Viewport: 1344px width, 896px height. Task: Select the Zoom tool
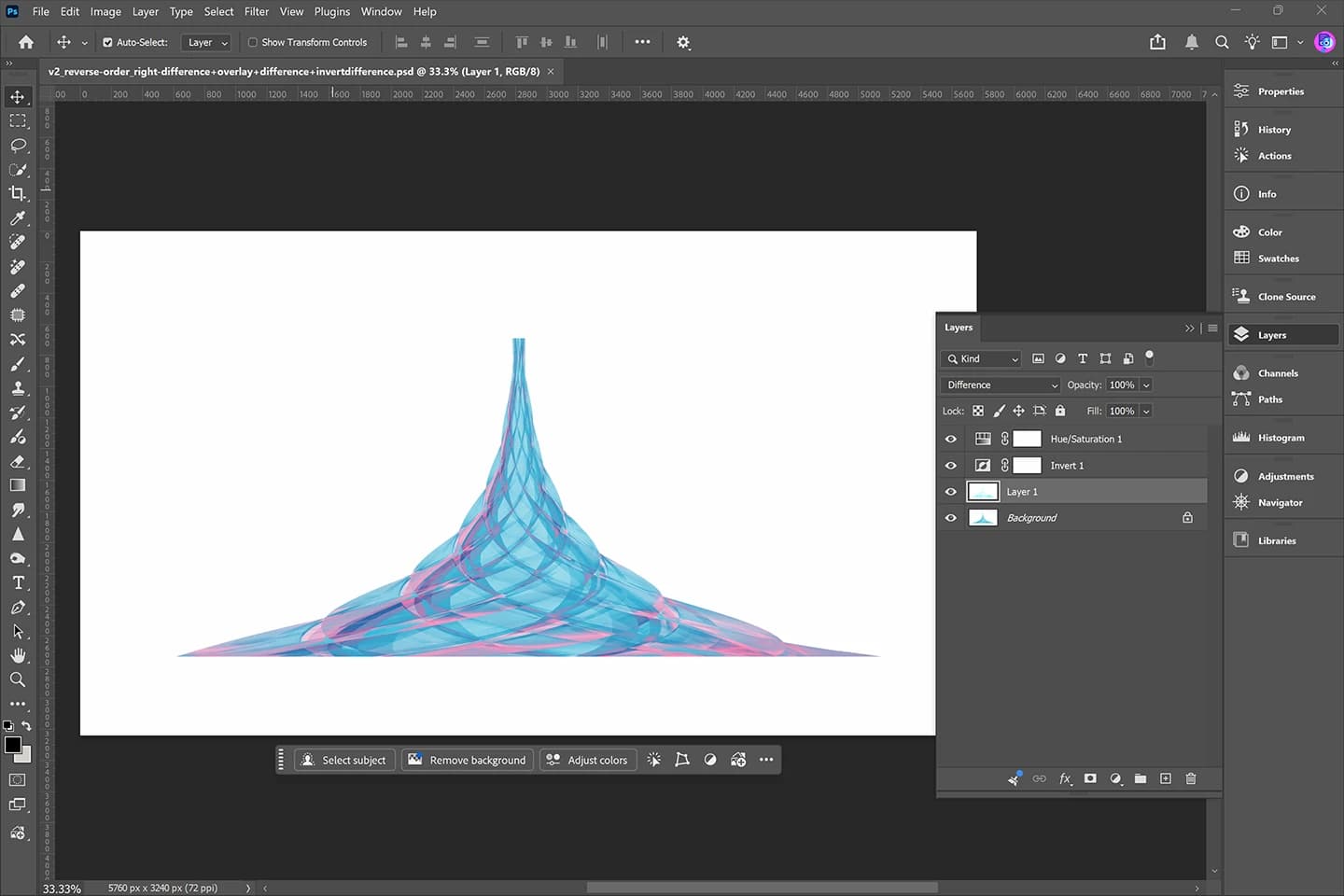(x=18, y=679)
